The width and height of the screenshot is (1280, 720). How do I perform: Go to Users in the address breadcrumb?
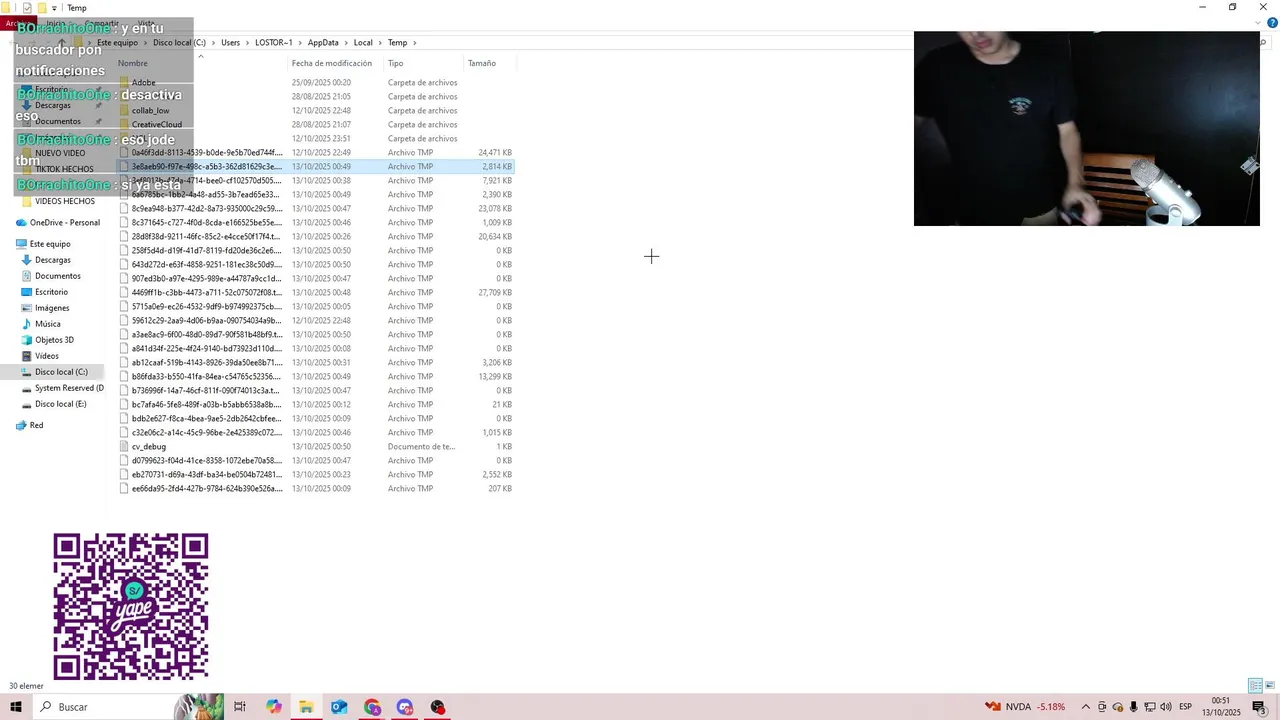point(230,43)
